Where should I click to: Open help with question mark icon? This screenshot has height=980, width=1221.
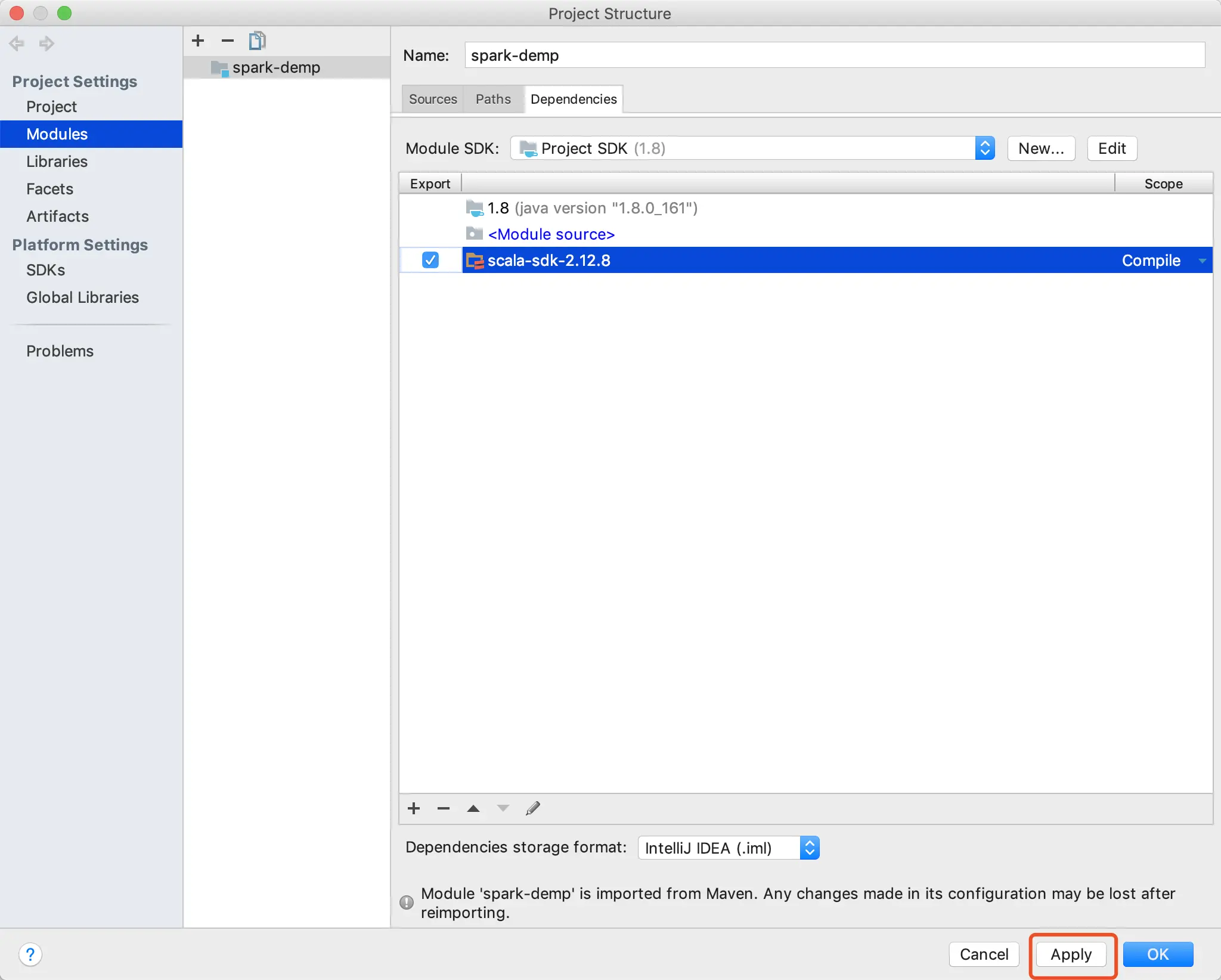pos(30,954)
